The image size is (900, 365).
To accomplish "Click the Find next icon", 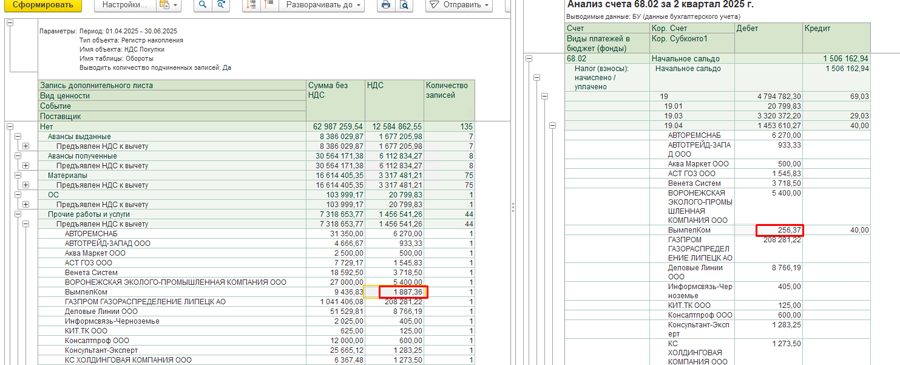I will click(x=220, y=5).
